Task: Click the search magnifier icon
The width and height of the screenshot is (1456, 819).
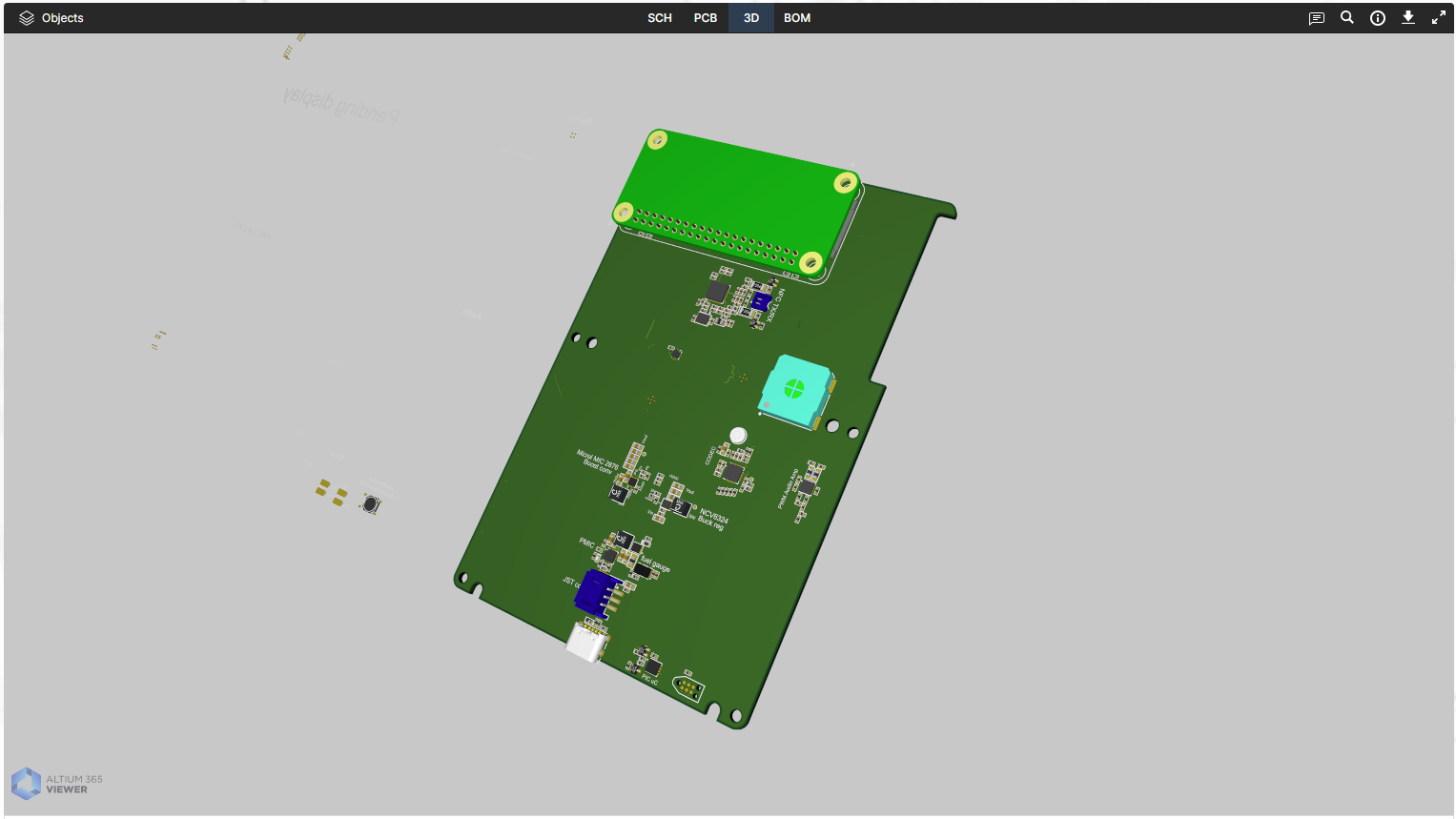Action: pyautogui.click(x=1346, y=17)
